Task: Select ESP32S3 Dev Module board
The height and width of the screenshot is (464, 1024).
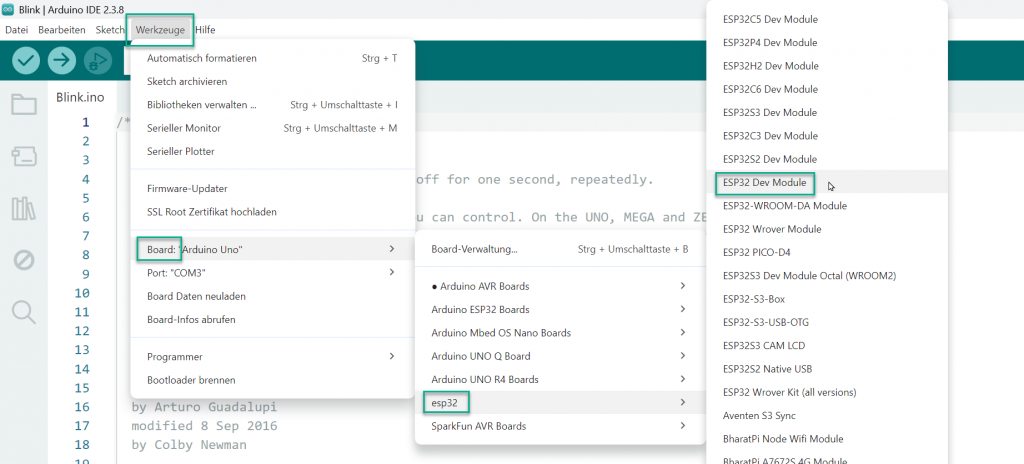Action: pyautogui.click(x=769, y=113)
